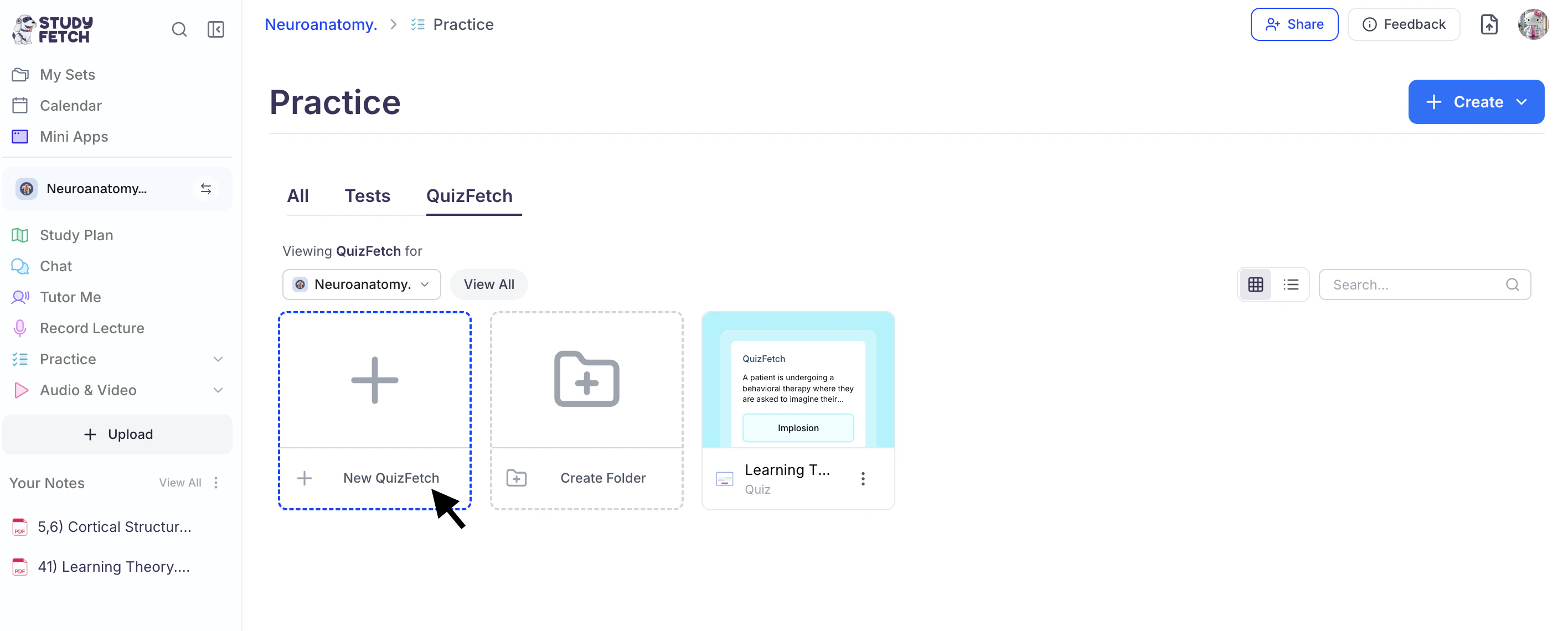The image size is (1568, 631).
Task: Open the Feedback button
Action: 1404,24
